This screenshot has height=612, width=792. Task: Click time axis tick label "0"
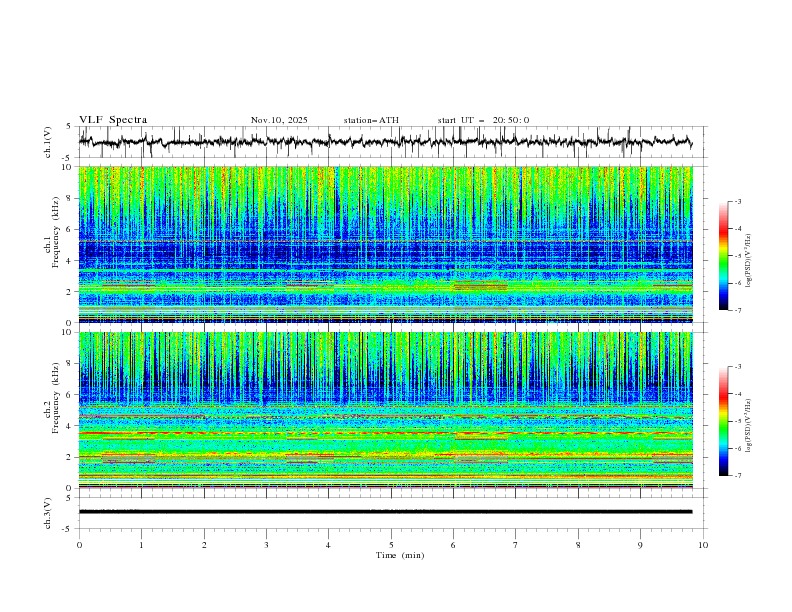click(79, 545)
